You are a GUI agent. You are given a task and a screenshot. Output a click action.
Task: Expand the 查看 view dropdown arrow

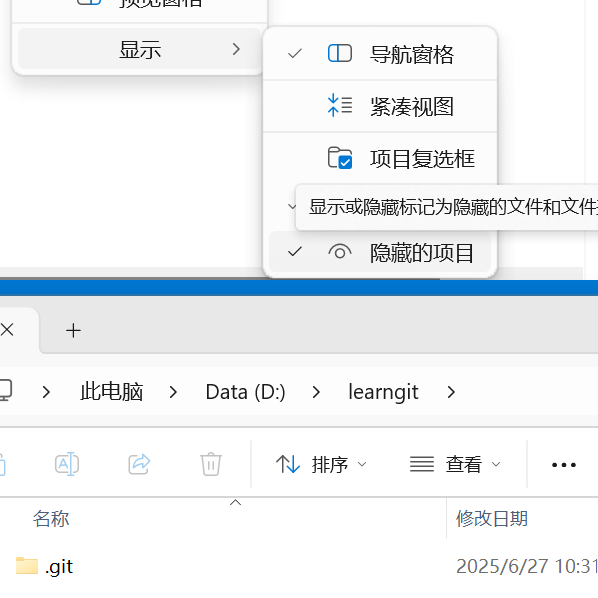pos(496,464)
